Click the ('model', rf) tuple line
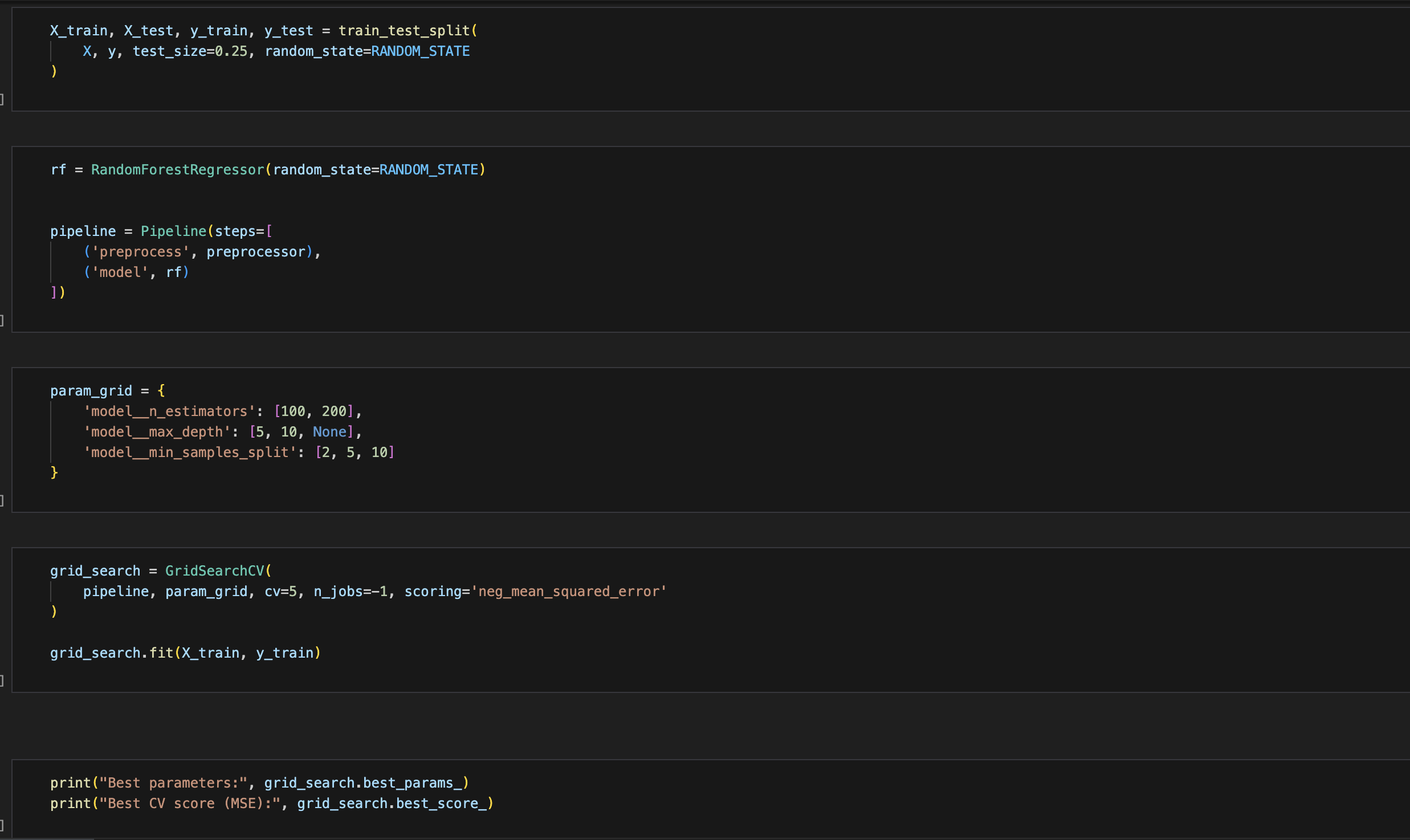Viewport: 1410px width, 840px height. 136,272
